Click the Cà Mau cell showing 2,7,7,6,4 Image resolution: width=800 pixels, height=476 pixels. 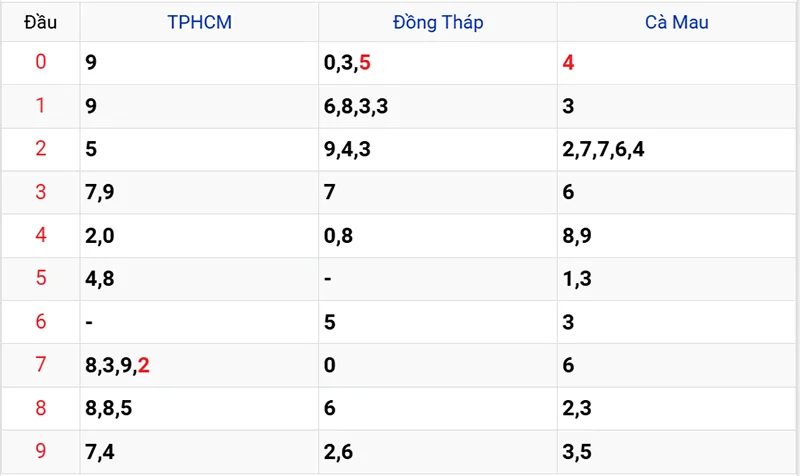pos(604,150)
